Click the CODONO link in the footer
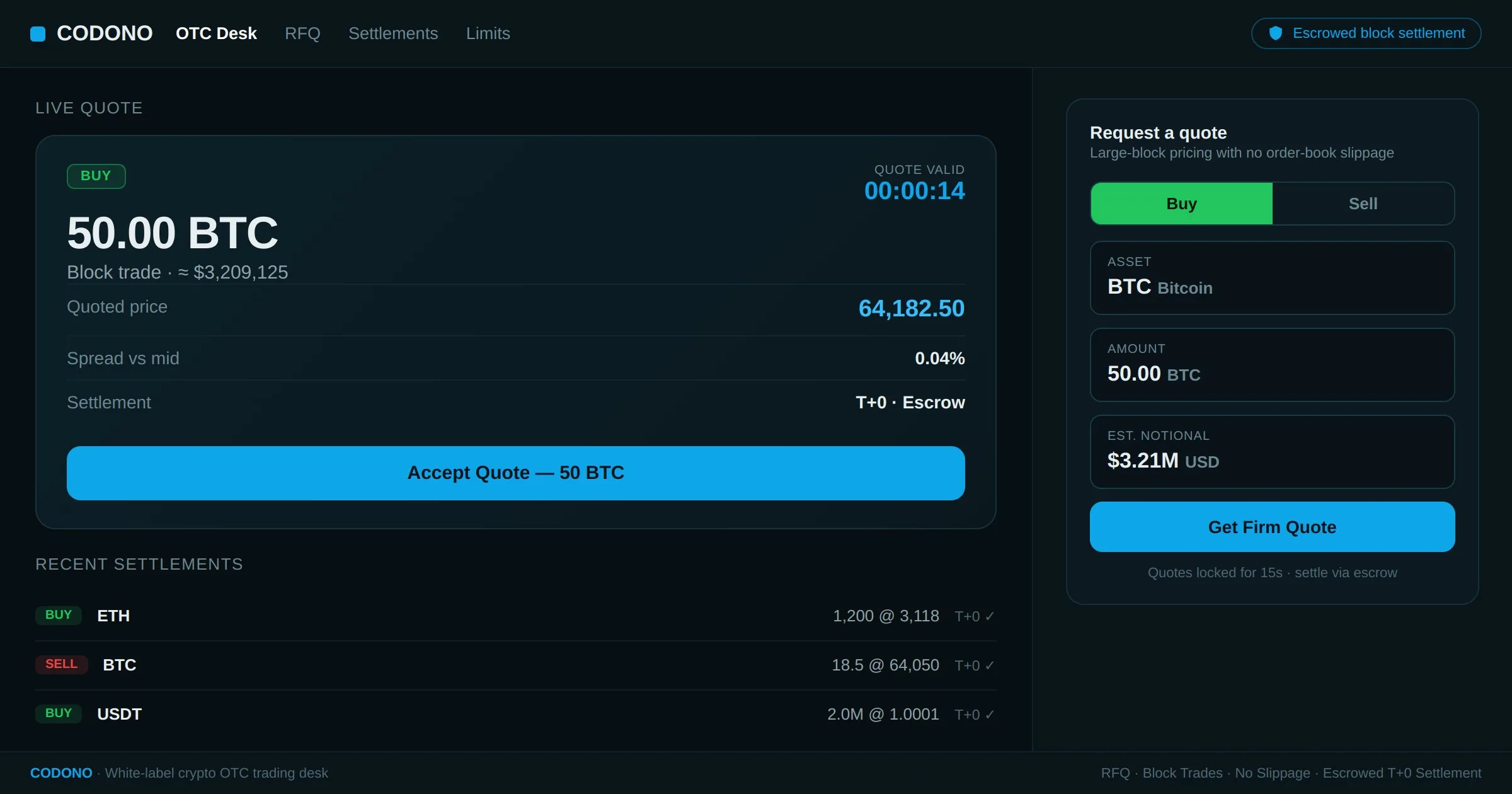This screenshot has width=1512, height=794. pos(61,773)
